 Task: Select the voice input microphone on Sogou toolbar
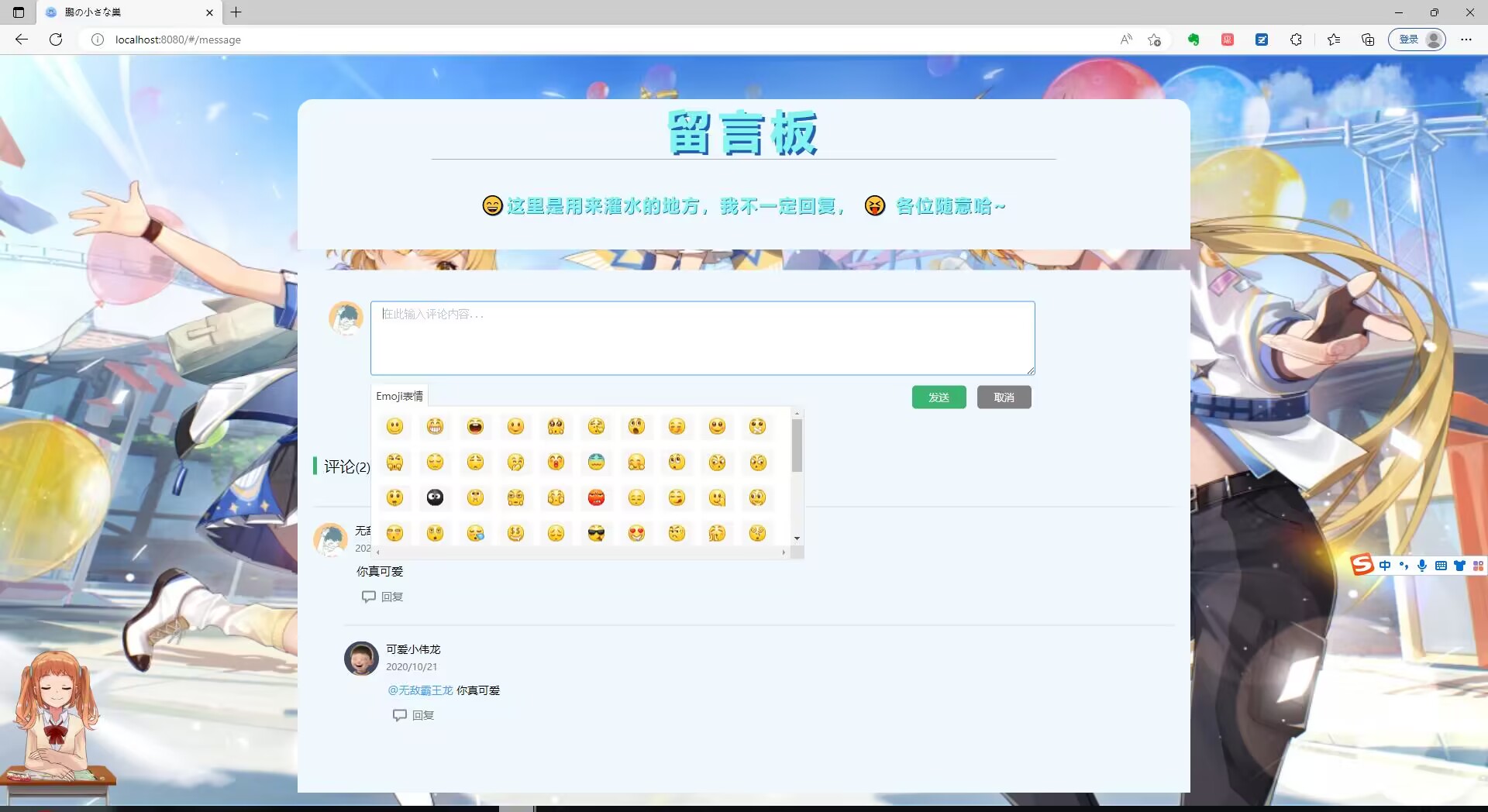click(x=1422, y=566)
